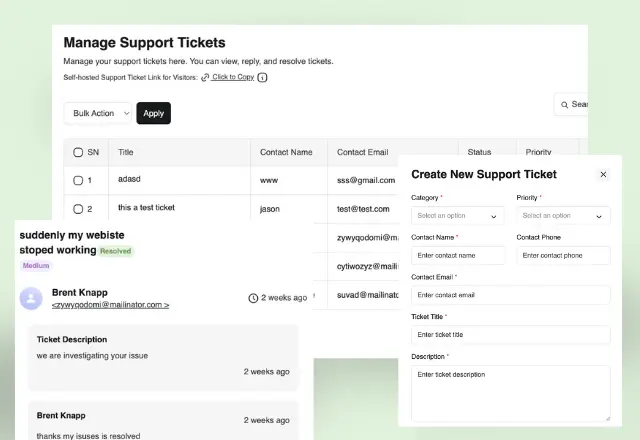
Task: Click the Click to Copy link
Action: [x=233, y=77]
